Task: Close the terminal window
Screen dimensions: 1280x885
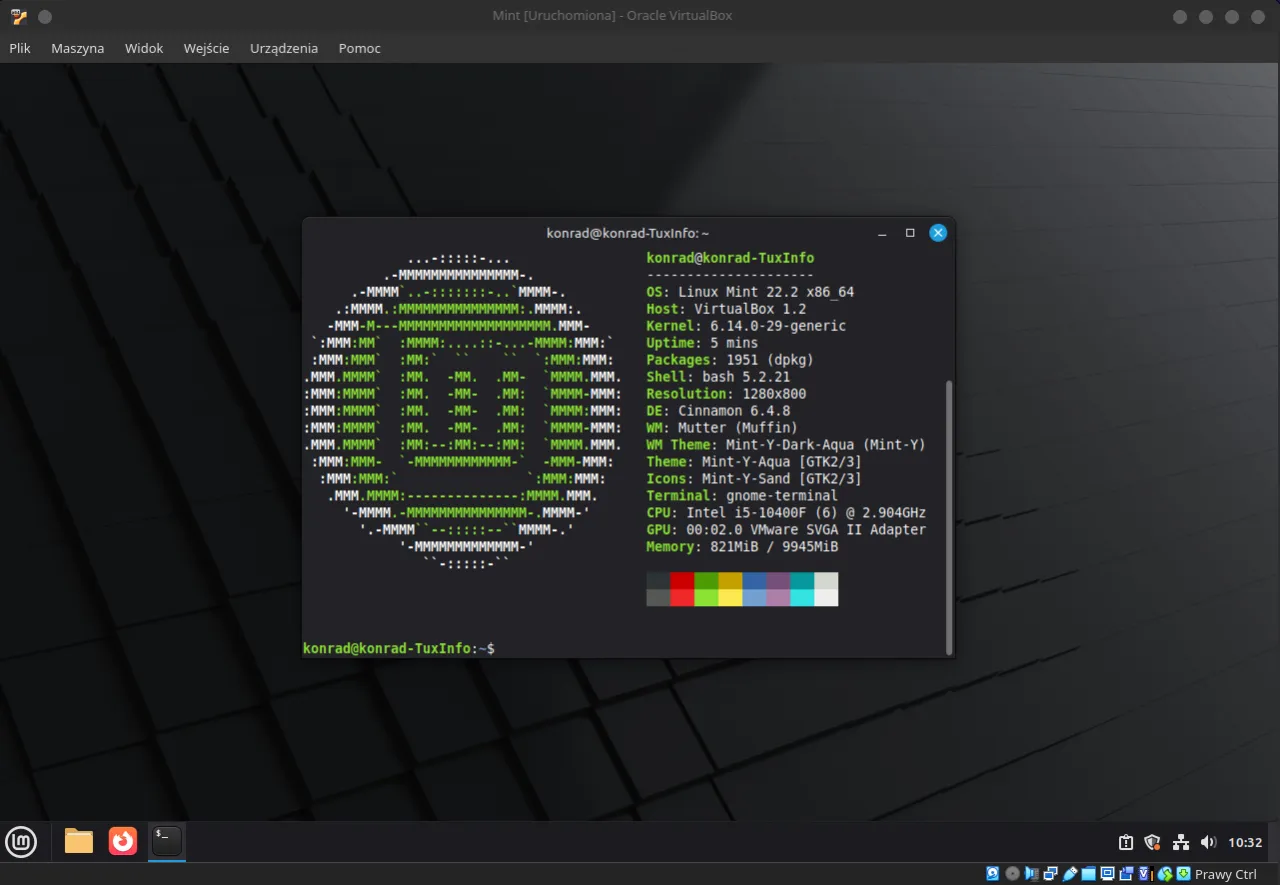Action: [x=938, y=233]
